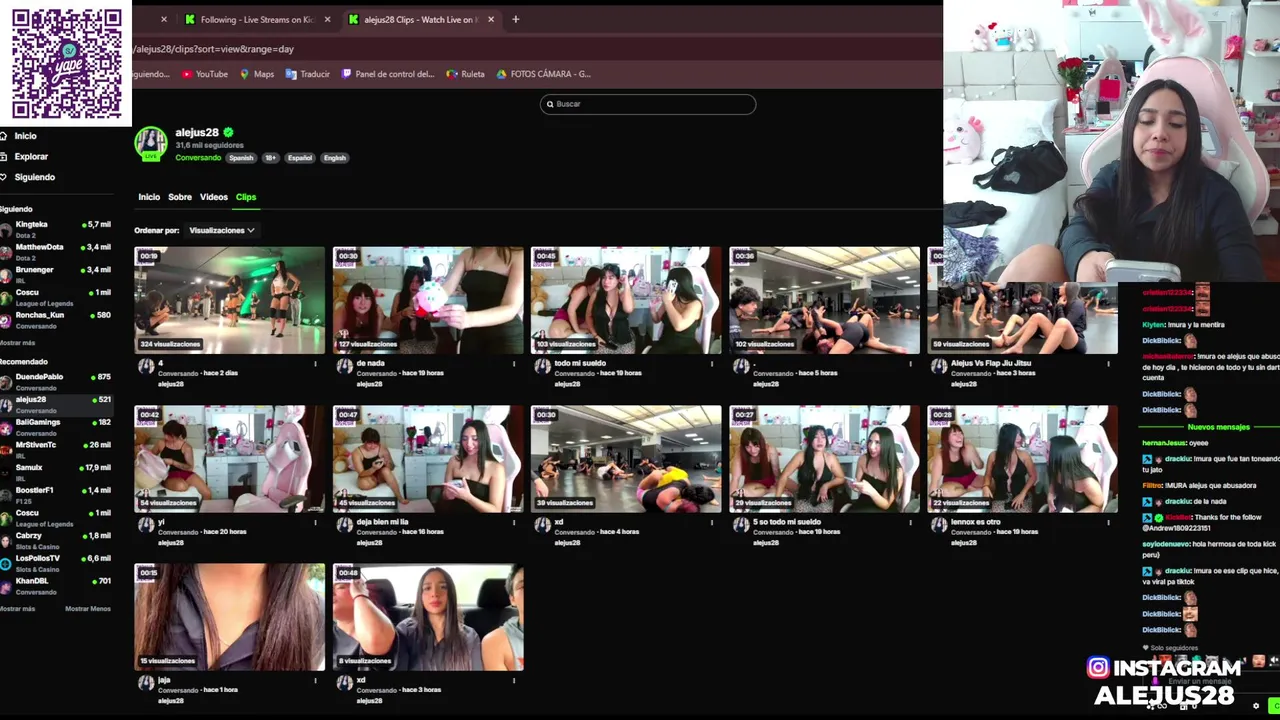Select the Clips channel tab

[246, 197]
